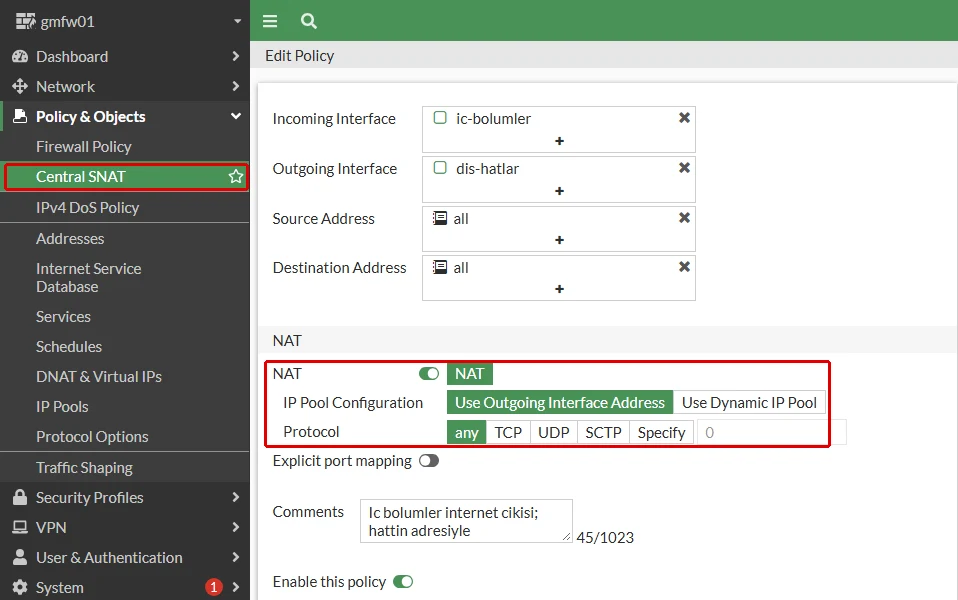Expand the Network menu chevron
Viewport: 958px width, 600px height.
click(236, 86)
